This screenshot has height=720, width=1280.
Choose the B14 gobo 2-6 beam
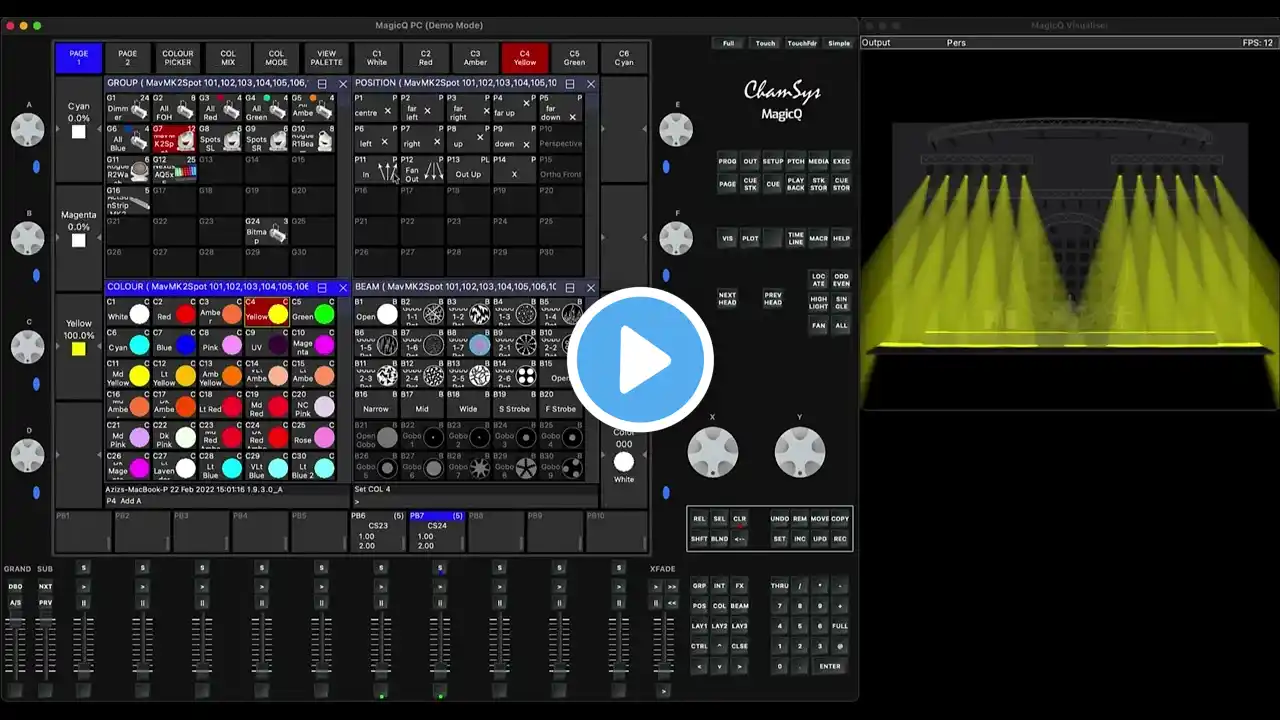click(x=514, y=374)
